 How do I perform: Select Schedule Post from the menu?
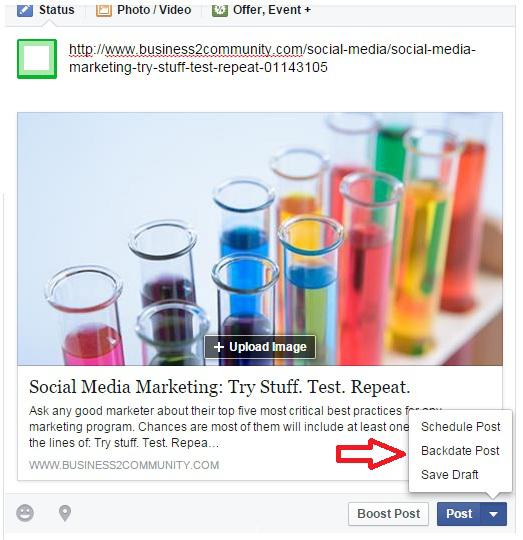click(460, 427)
